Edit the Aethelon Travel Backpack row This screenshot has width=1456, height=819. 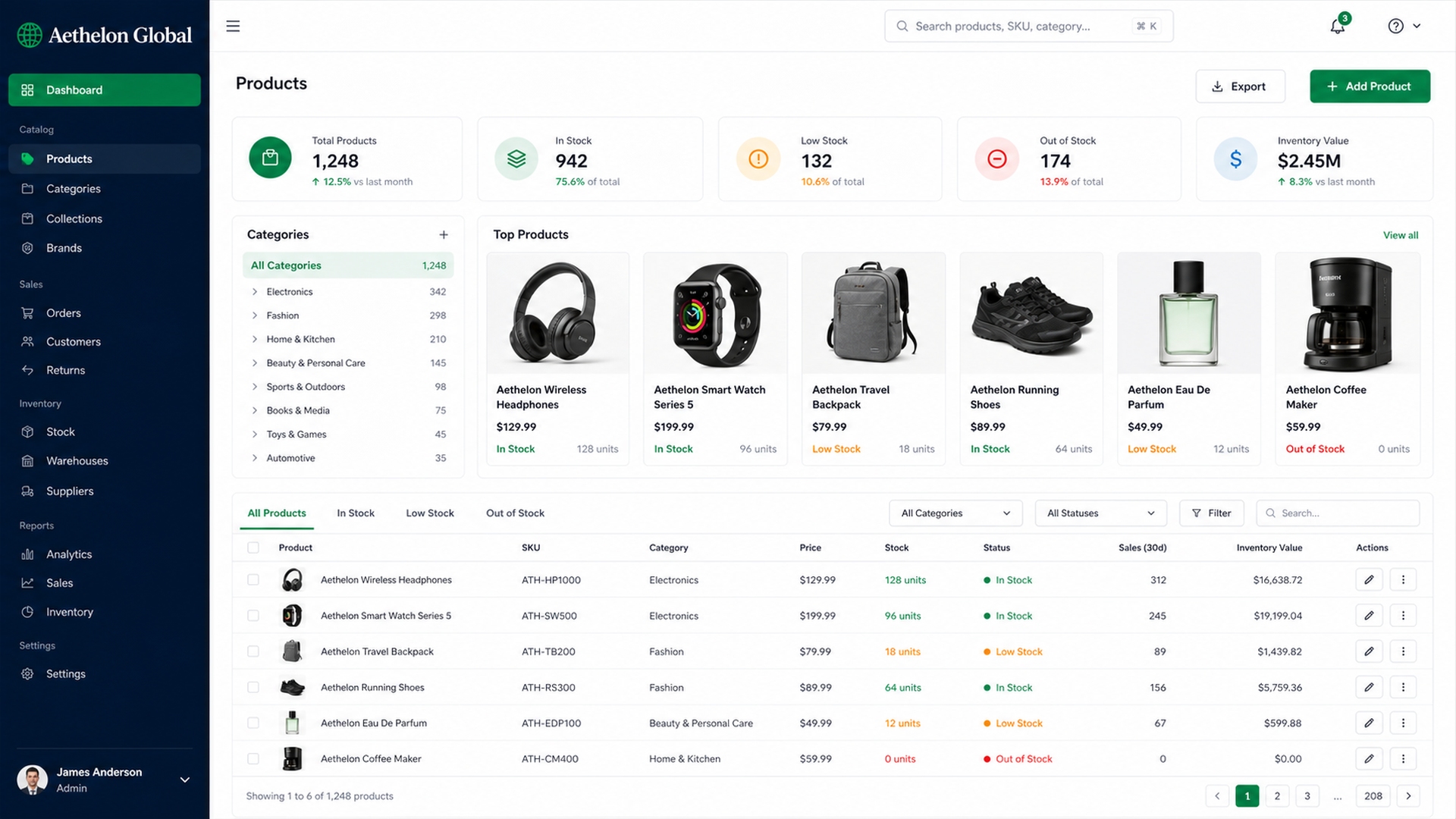(x=1369, y=651)
